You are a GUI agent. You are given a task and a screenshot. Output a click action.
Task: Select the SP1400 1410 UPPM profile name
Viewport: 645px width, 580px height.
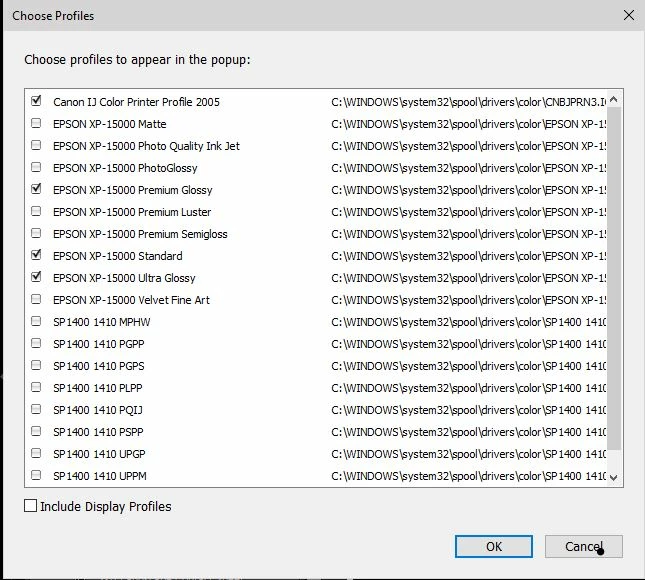[x=100, y=476]
